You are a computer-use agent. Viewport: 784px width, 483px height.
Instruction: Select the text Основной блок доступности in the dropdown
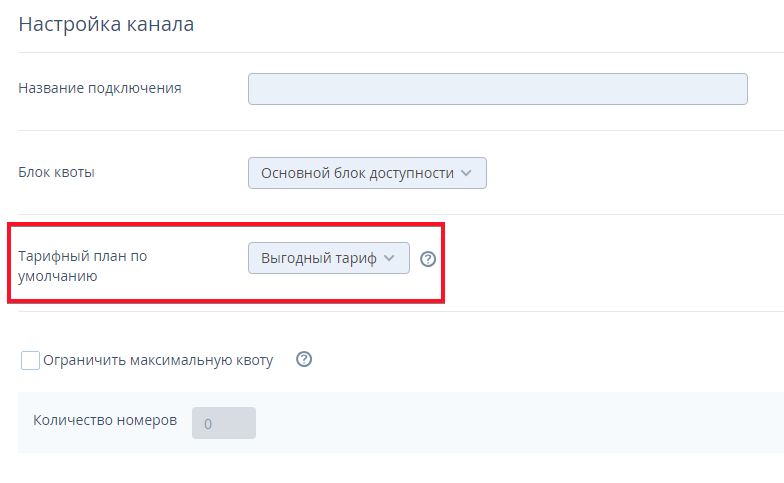(x=357, y=173)
